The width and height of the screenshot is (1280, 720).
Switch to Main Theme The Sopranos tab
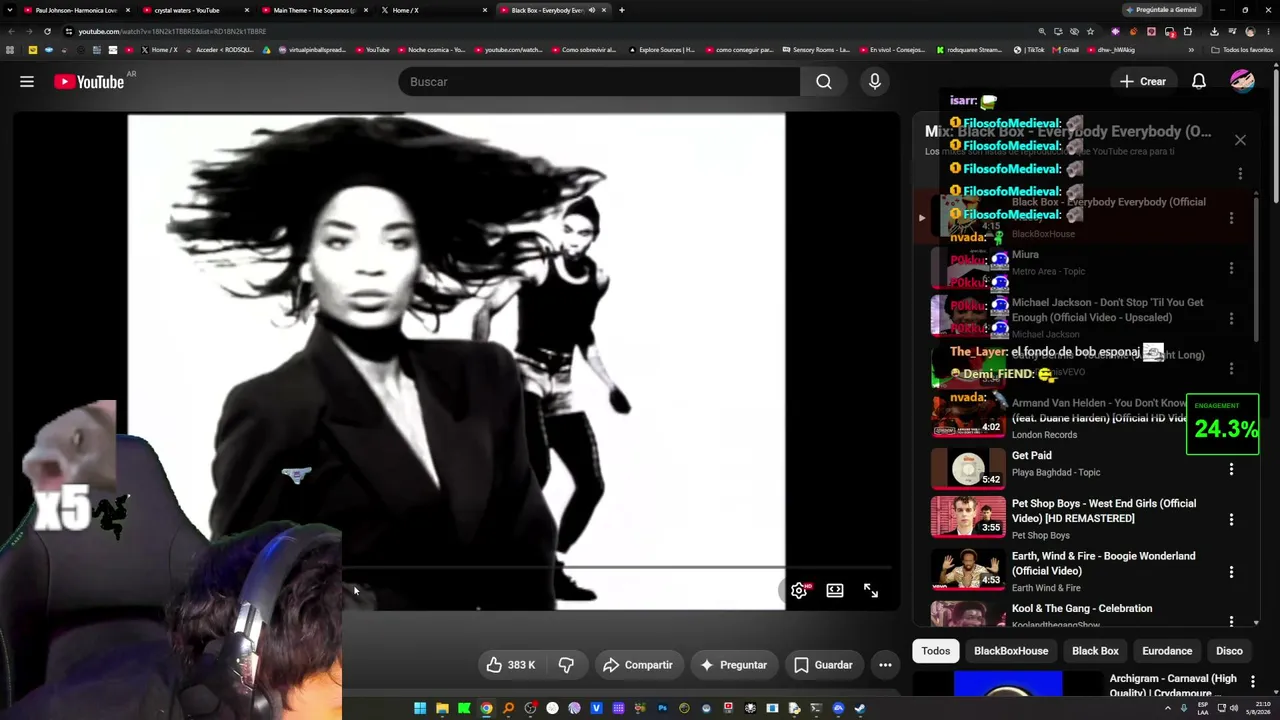(x=314, y=10)
